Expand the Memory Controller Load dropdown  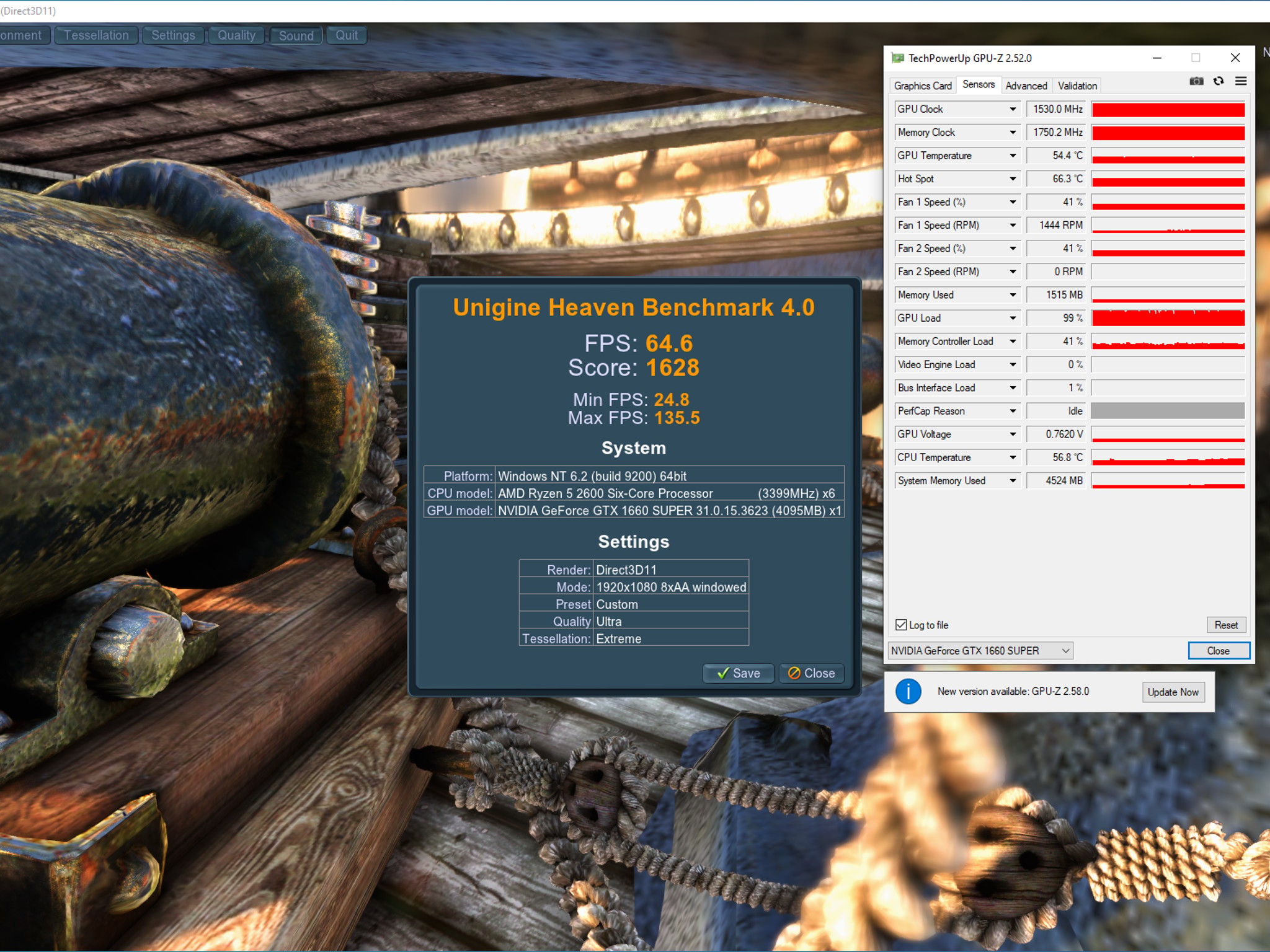tap(1013, 342)
